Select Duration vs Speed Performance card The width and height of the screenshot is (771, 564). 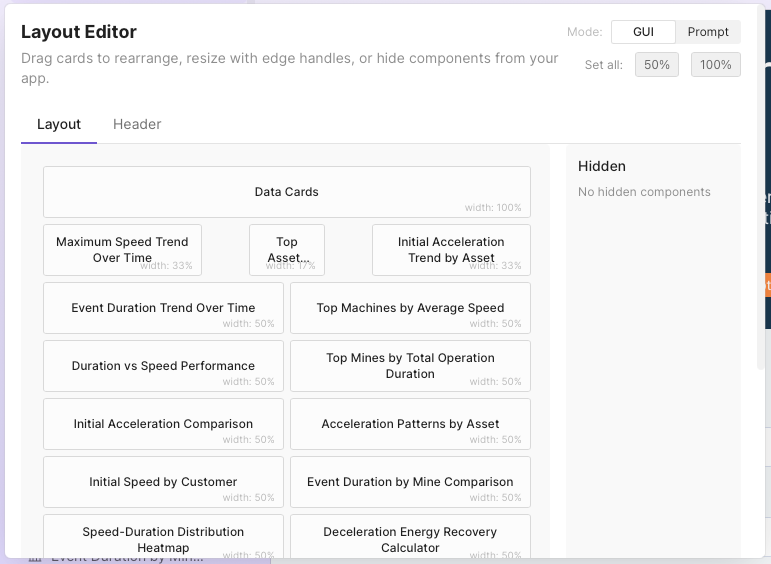[163, 366]
